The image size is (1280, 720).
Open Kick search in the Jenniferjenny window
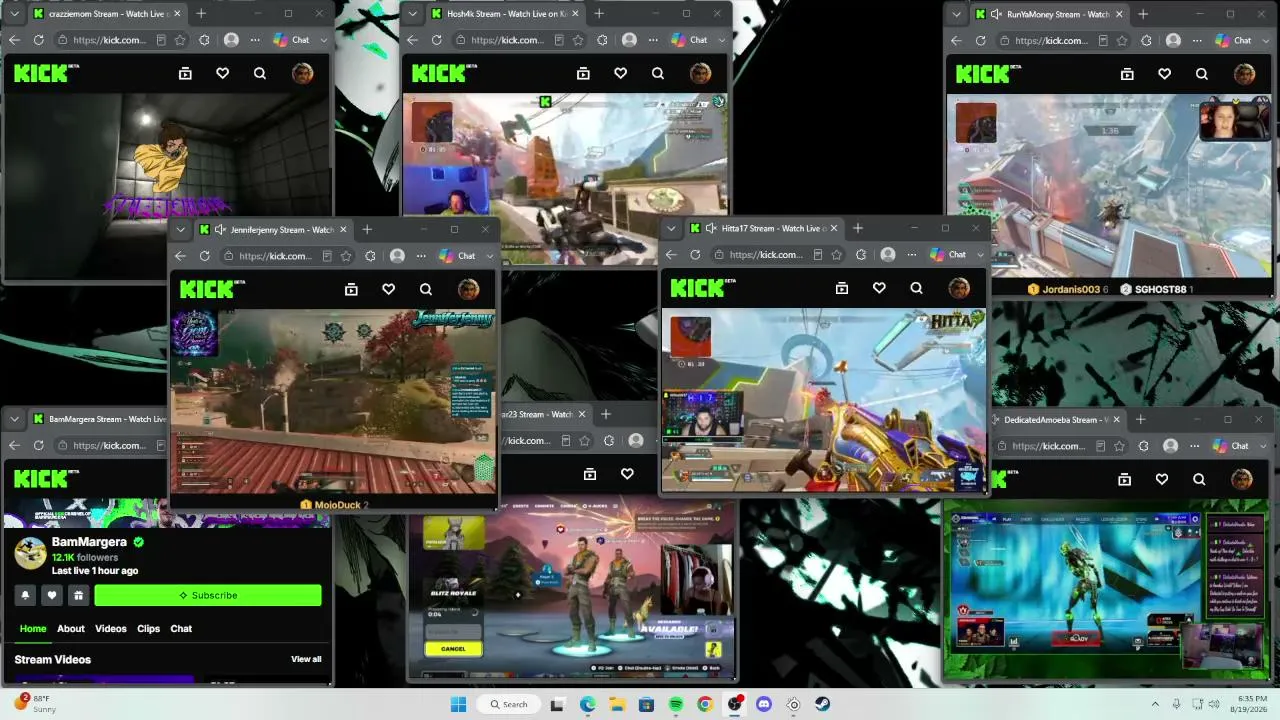[x=426, y=289]
